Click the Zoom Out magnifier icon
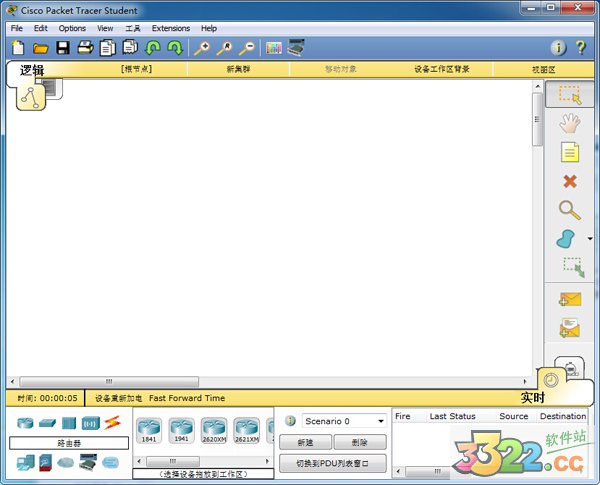 click(x=247, y=48)
